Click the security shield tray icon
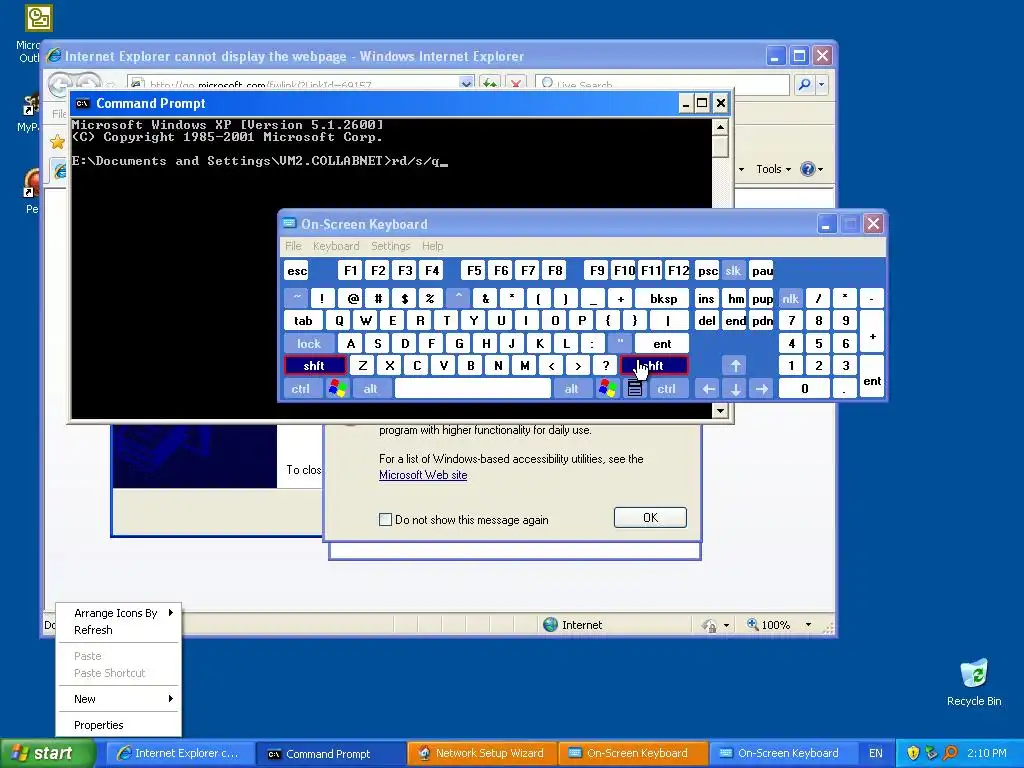 (x=914, y=753)
